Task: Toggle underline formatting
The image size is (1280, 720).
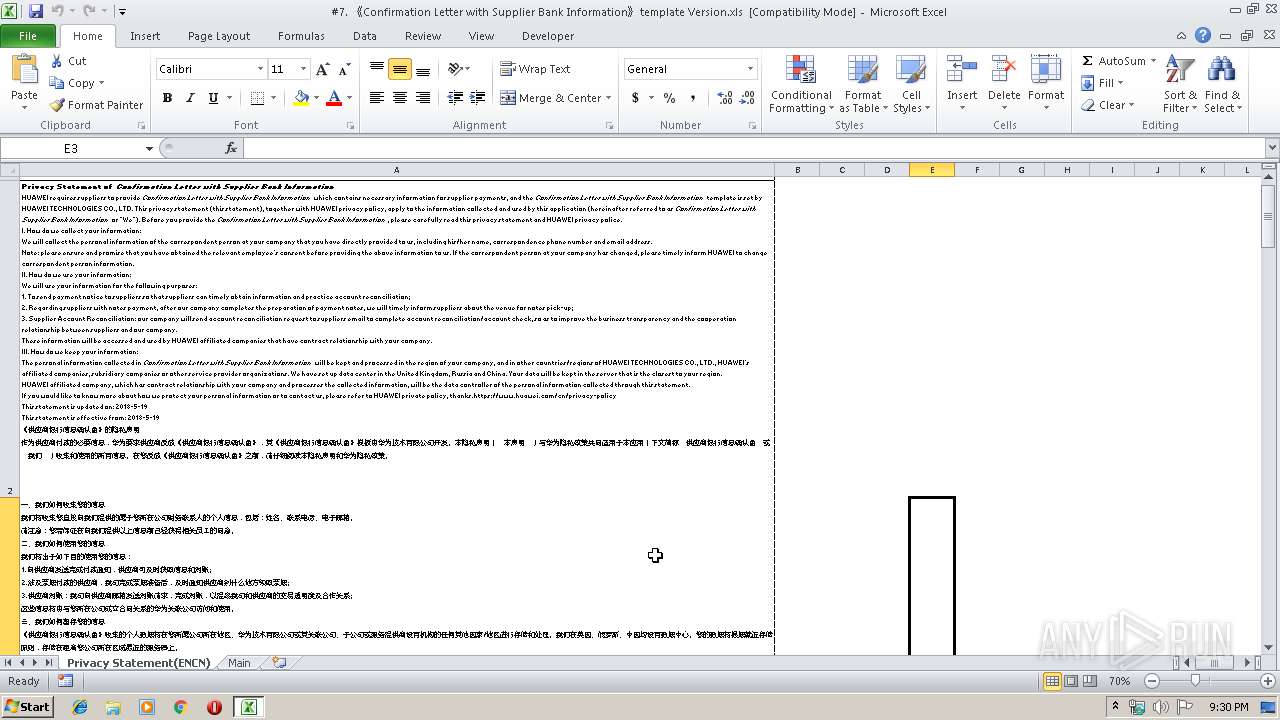Action: [x=213, y=98]
